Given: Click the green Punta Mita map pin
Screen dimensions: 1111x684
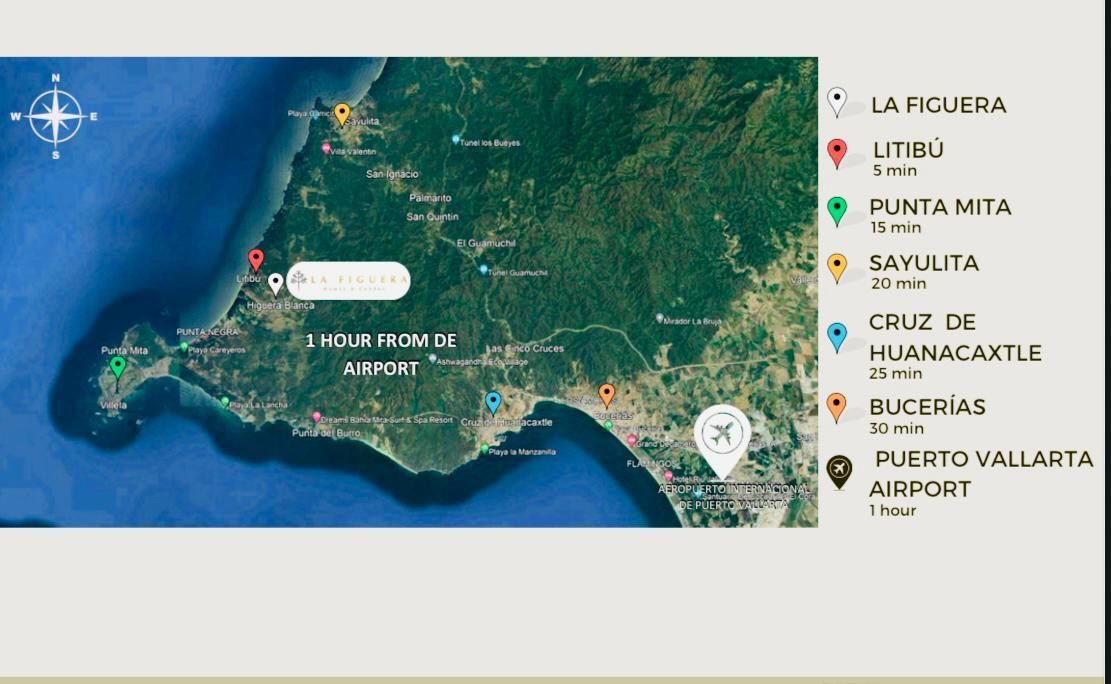Looking at the screenshot, I should click(x=118, y=367).
